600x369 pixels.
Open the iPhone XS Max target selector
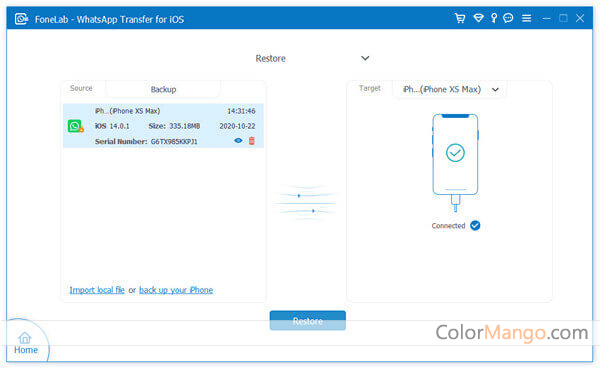pyautogui.click(x=450, y=90)
